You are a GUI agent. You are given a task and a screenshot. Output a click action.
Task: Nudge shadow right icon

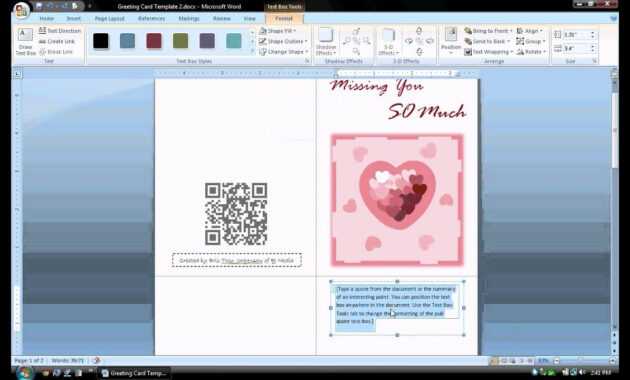(366, 41)
